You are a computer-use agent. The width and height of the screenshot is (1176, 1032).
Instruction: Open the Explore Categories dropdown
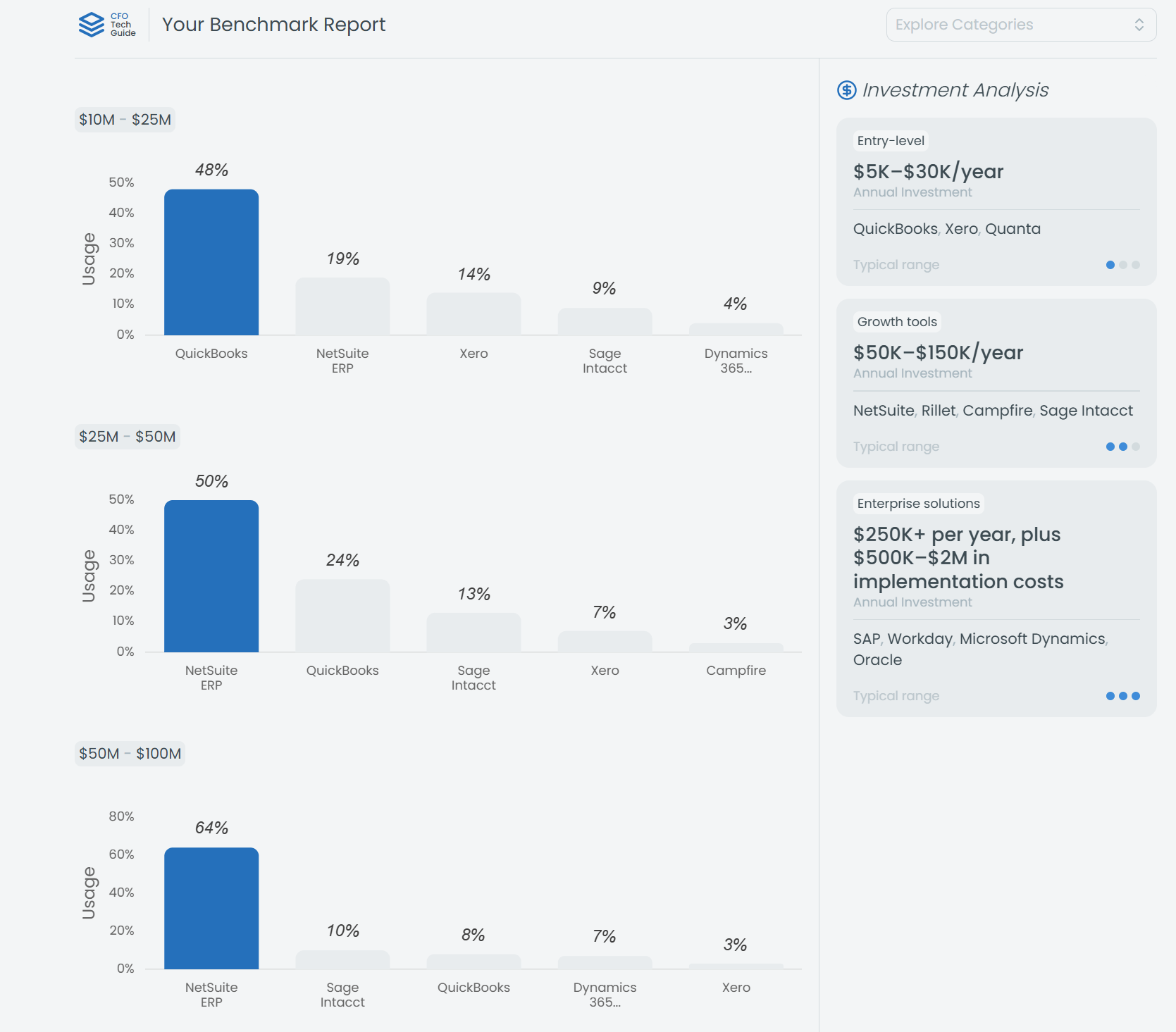[1021, 25]
